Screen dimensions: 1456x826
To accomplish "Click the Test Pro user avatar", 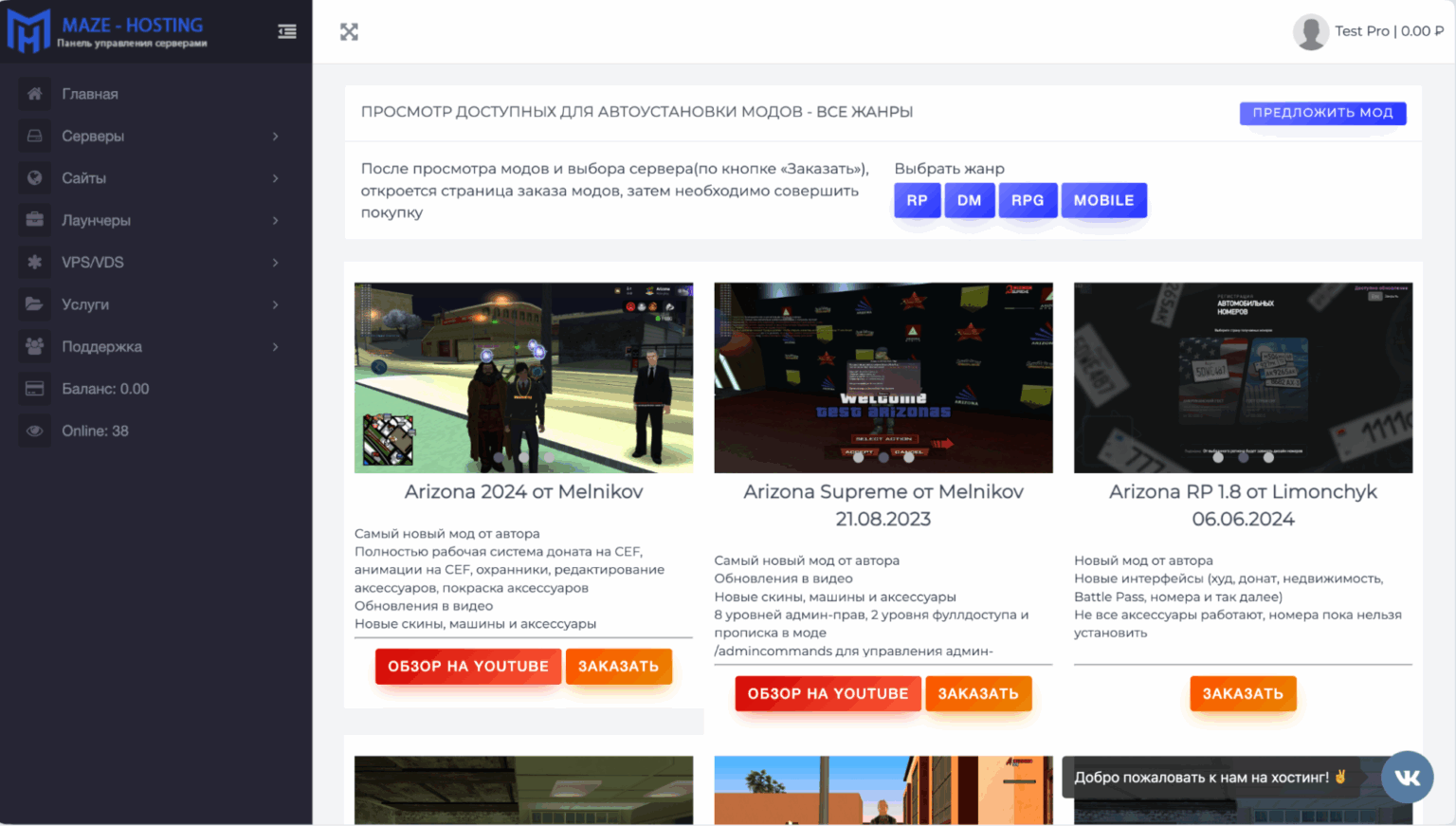I will pyautogui.click(x=1311, y=31).
